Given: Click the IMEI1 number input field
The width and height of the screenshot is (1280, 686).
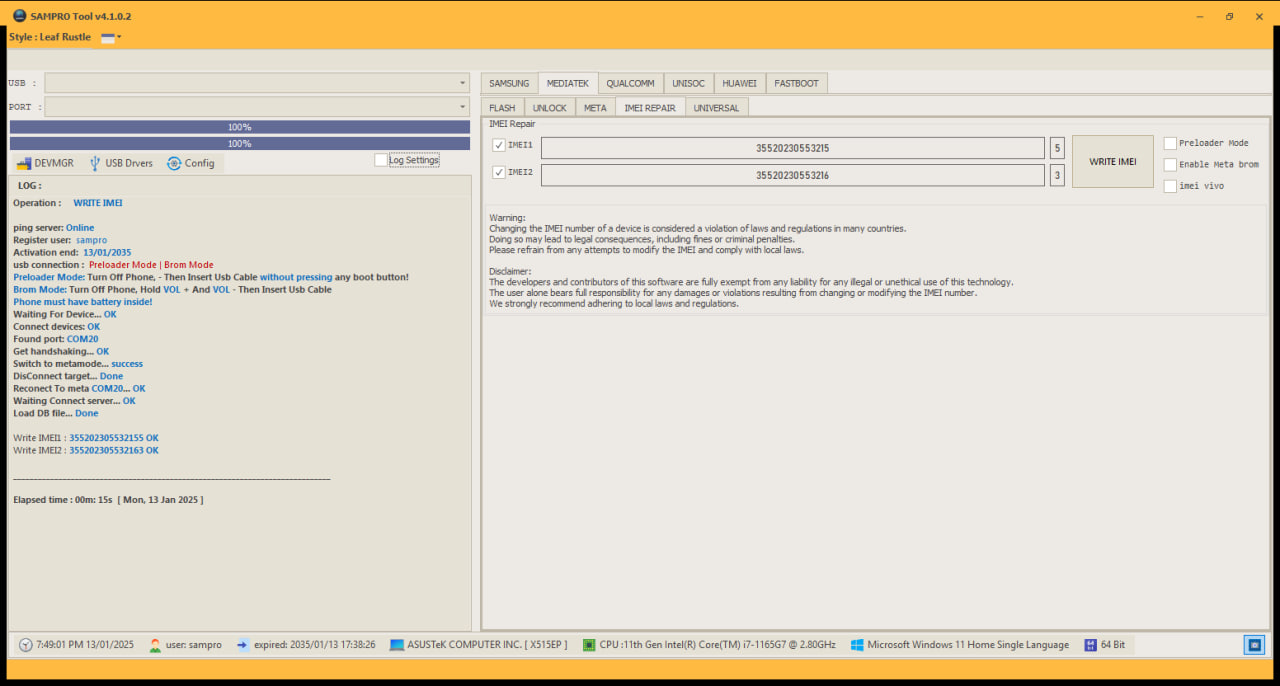Looking at the screenshot, I should [793, 148].
